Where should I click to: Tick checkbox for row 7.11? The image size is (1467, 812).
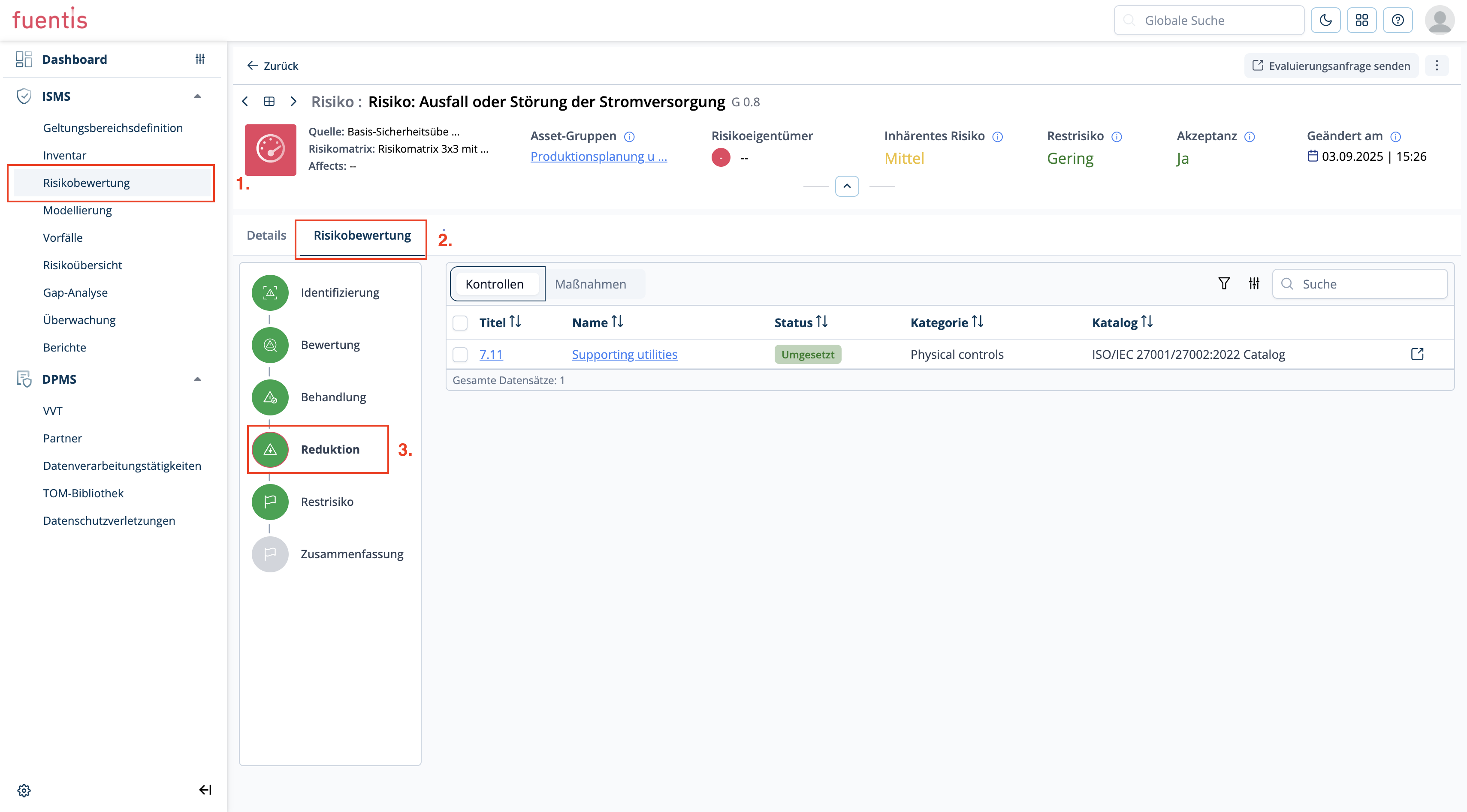click(x=459, y=355)
